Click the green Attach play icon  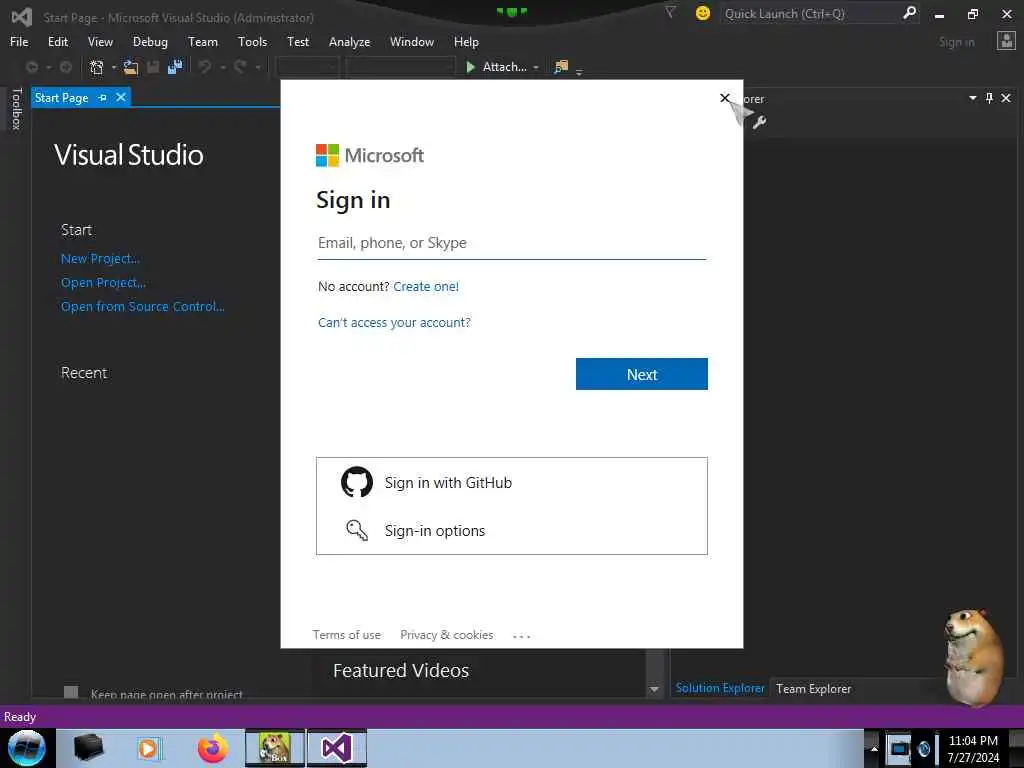[470, 67]
